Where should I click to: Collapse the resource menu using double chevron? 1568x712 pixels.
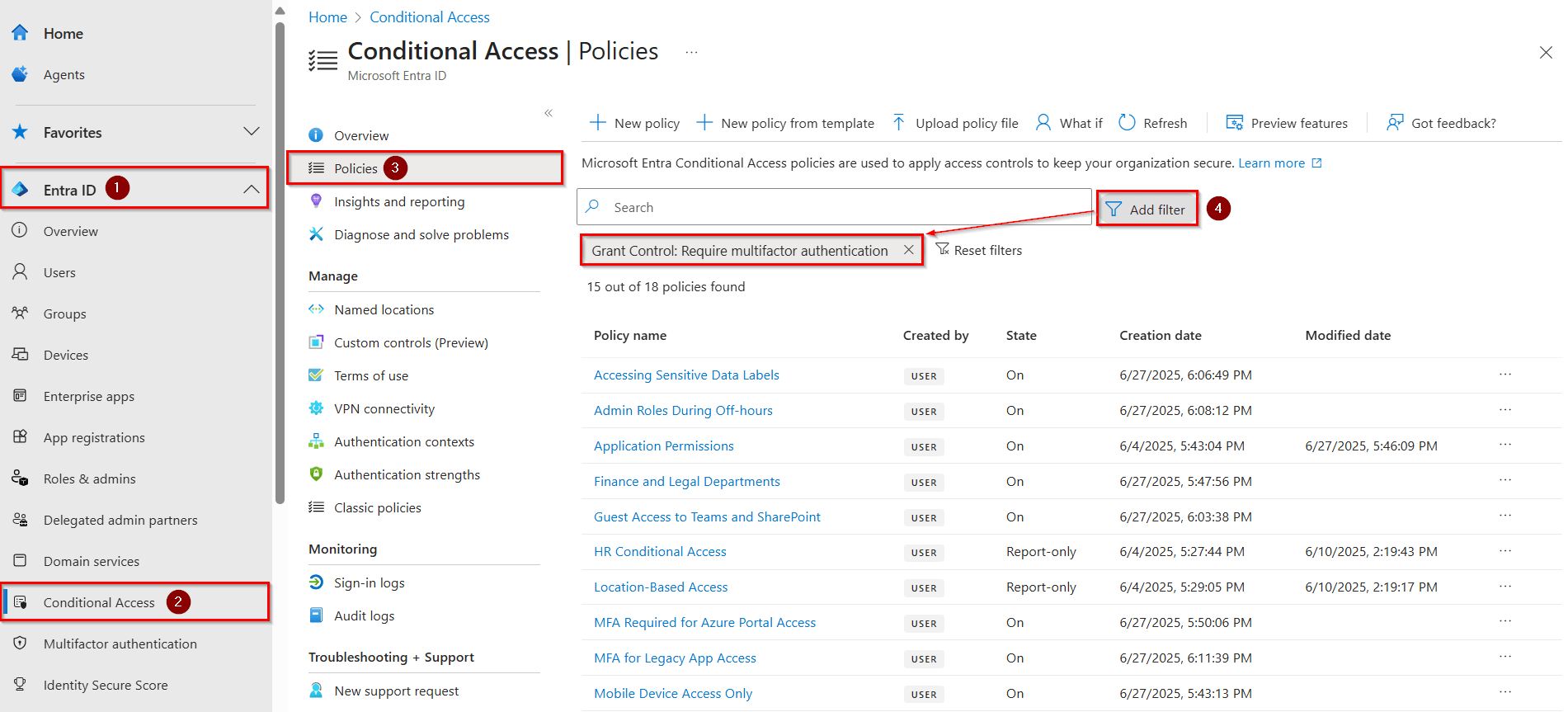tap(549, 113)
